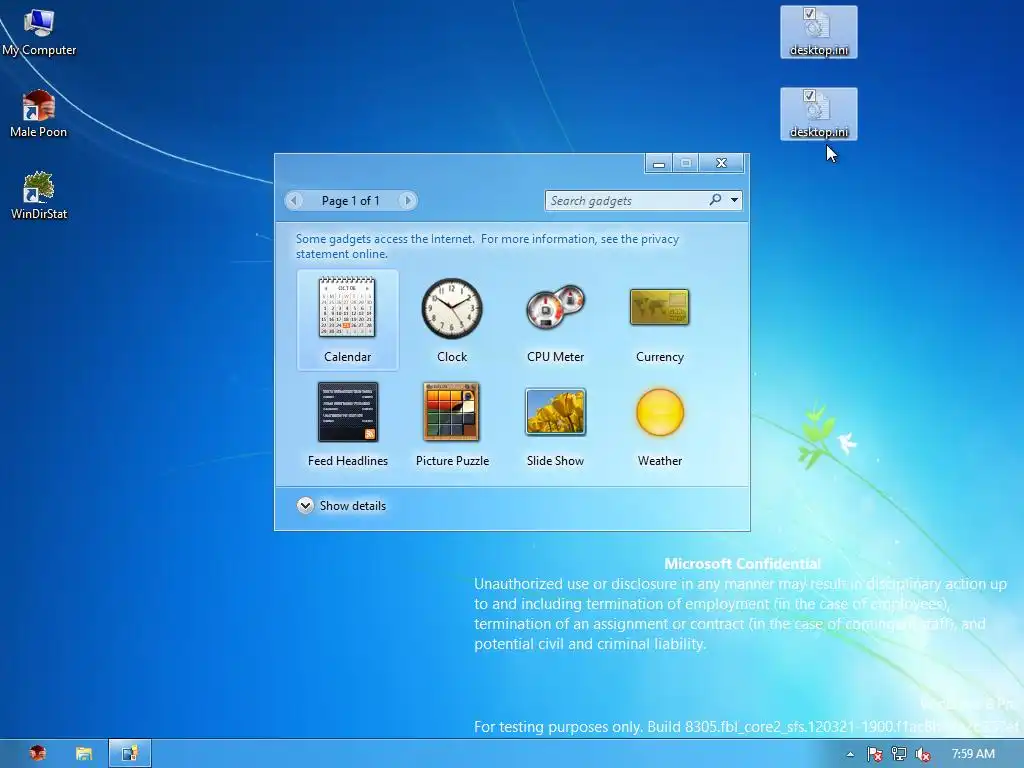Choose the Picture Puzzle gadget icon
The width and height of the screenshot is (1024, 768).
point(451,412)
